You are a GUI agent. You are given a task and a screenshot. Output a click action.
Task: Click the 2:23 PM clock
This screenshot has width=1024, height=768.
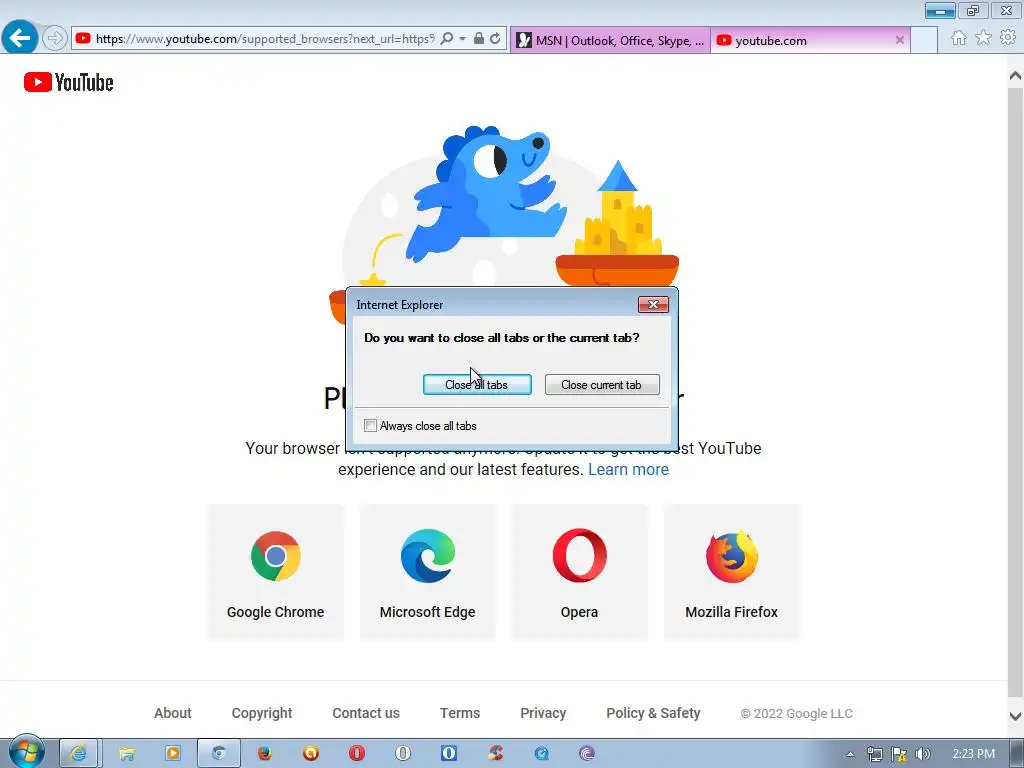click(973, 754)
